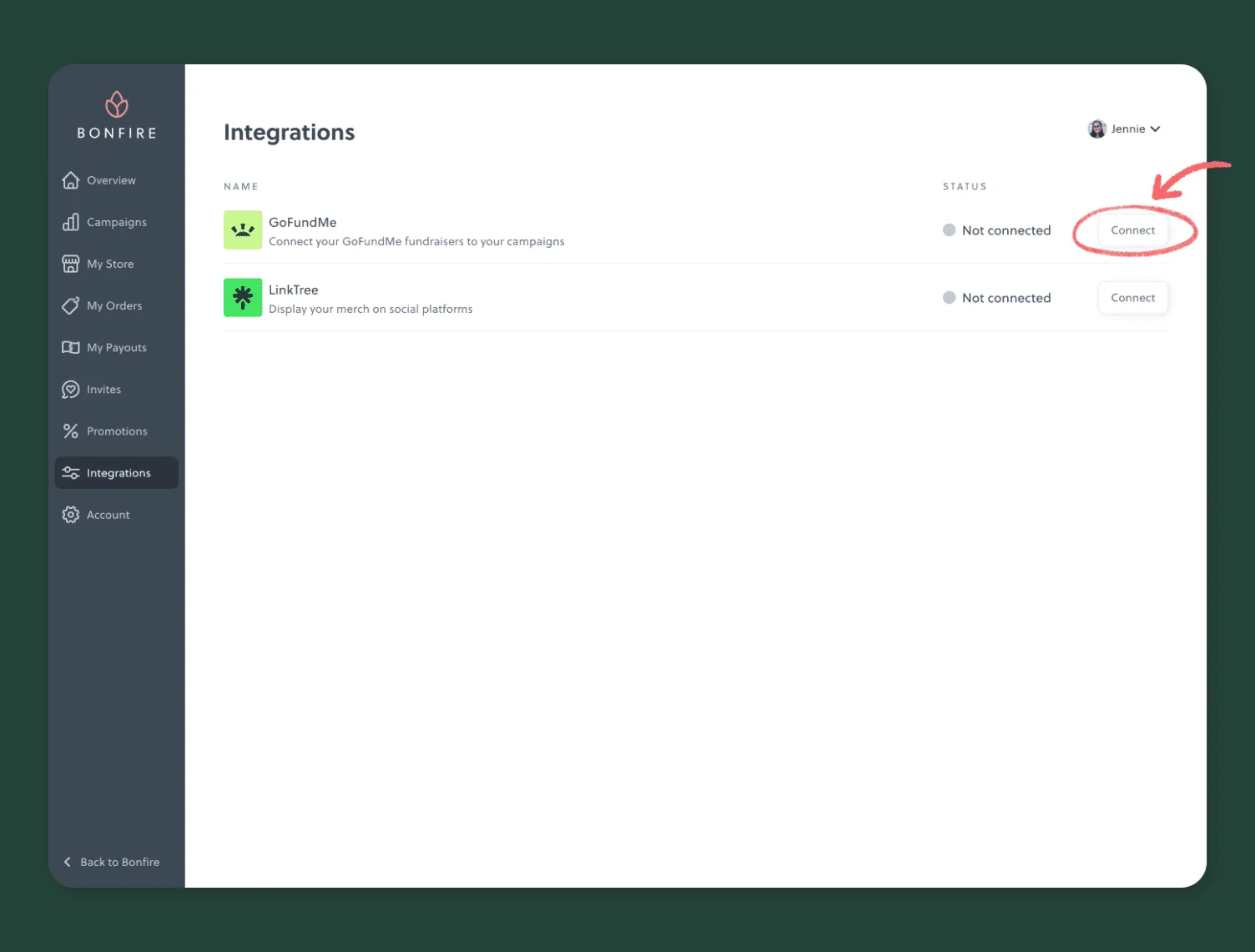Screen dimensions: 1255x952
Task: Click Jennie's profile avatar
Action: point(1097,128)
